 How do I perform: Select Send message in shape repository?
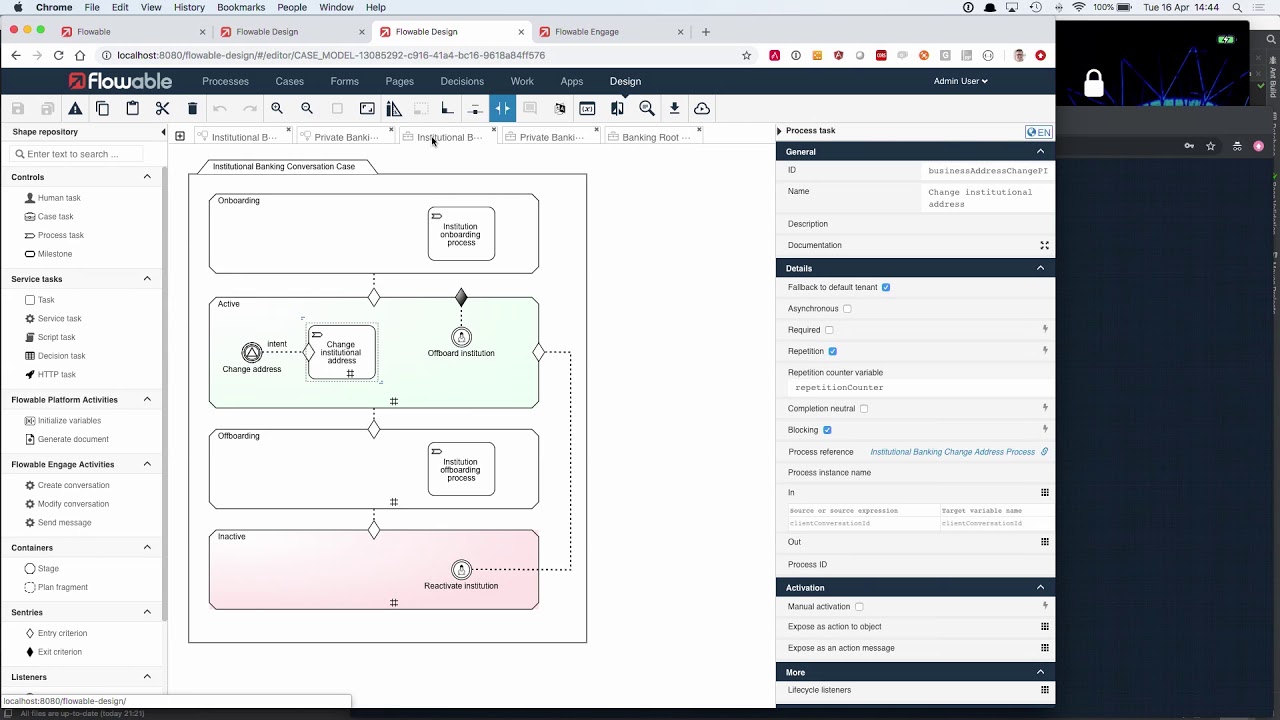(64, 523)
